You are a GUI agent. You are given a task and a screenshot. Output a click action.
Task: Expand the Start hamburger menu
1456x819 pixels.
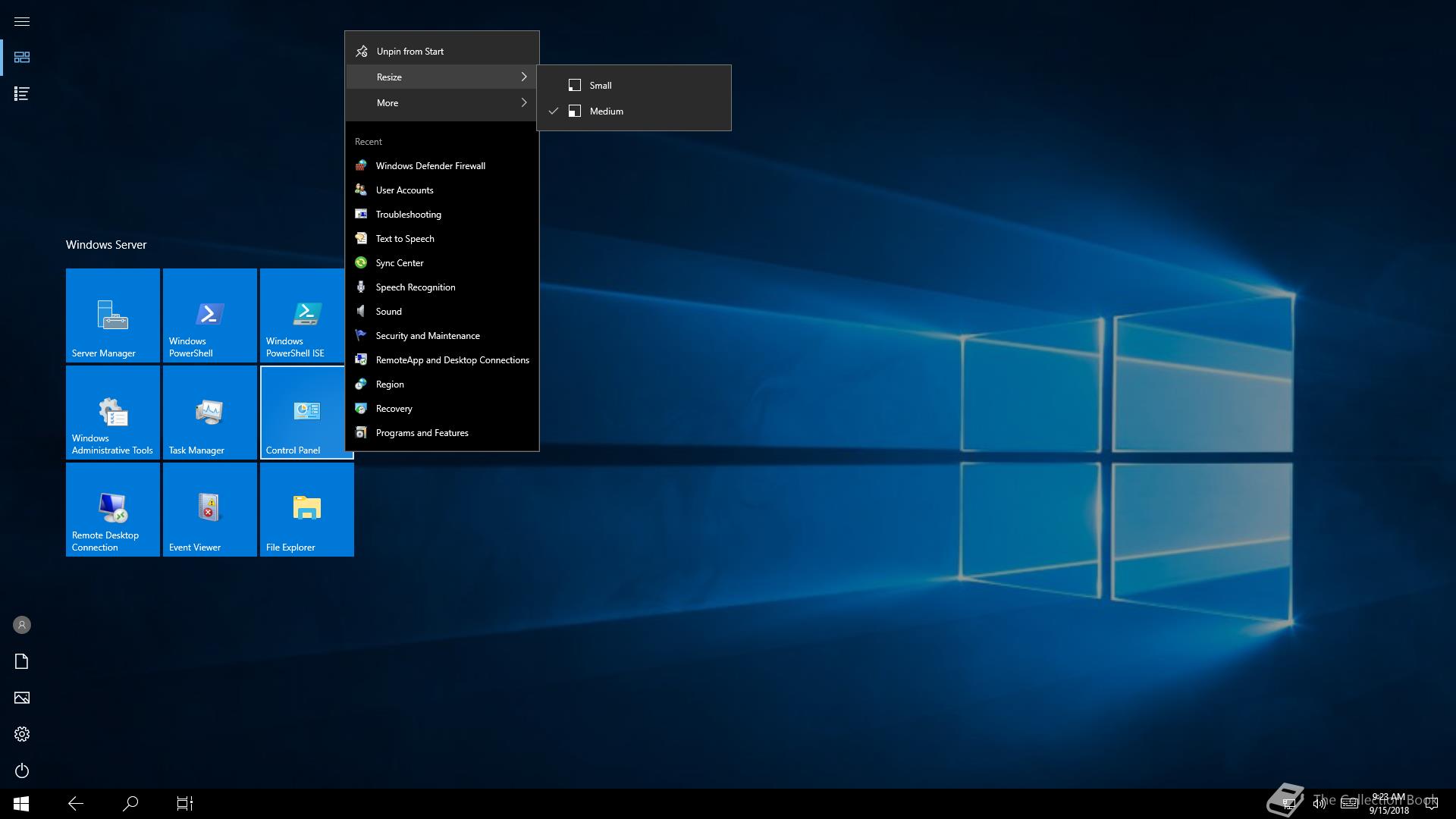(22, 21)
